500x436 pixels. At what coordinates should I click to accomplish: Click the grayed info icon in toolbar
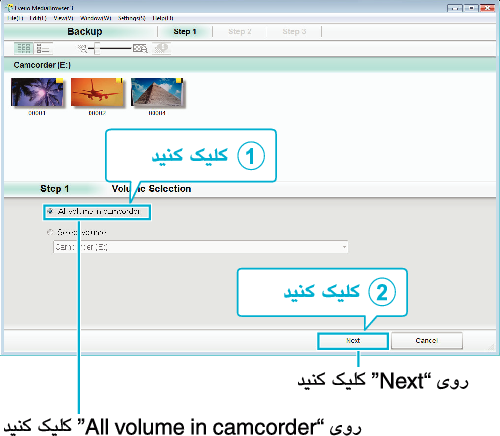(162, 48)
